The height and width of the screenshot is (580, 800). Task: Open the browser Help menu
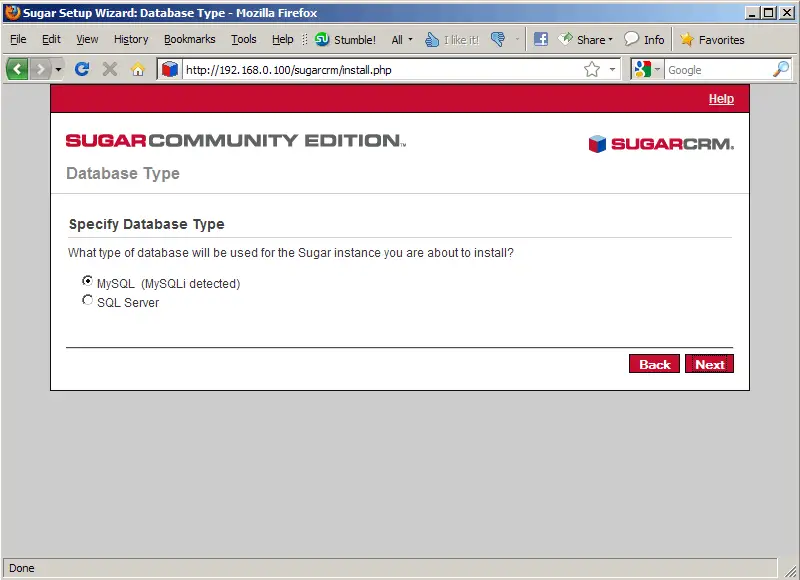coord(283,39)
